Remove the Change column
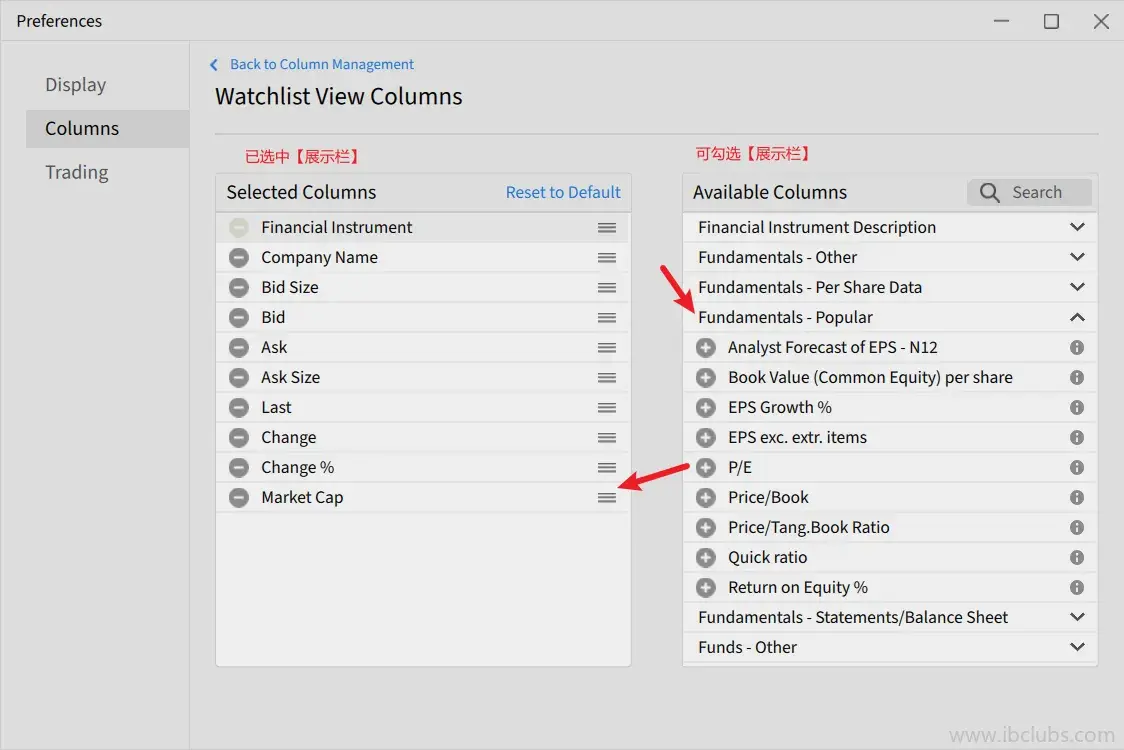 239,437
